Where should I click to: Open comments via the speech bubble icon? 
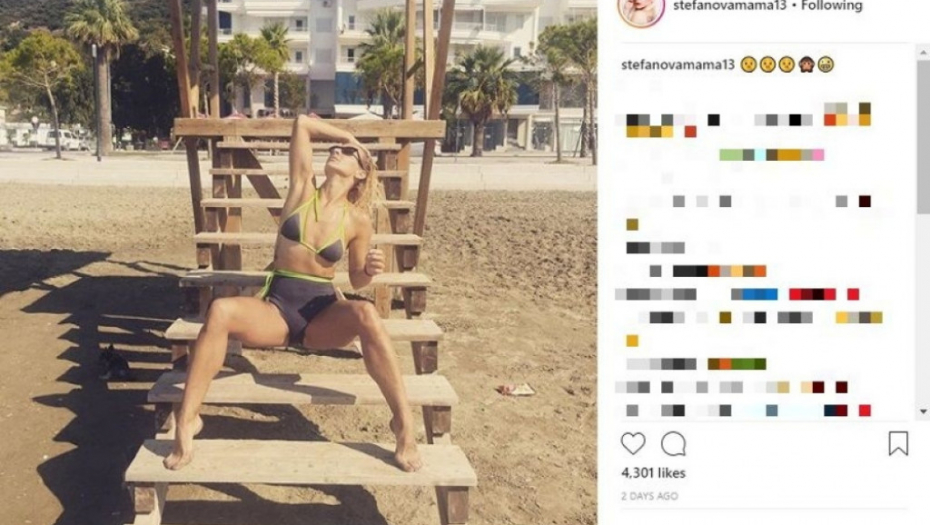tap(673, 444)
